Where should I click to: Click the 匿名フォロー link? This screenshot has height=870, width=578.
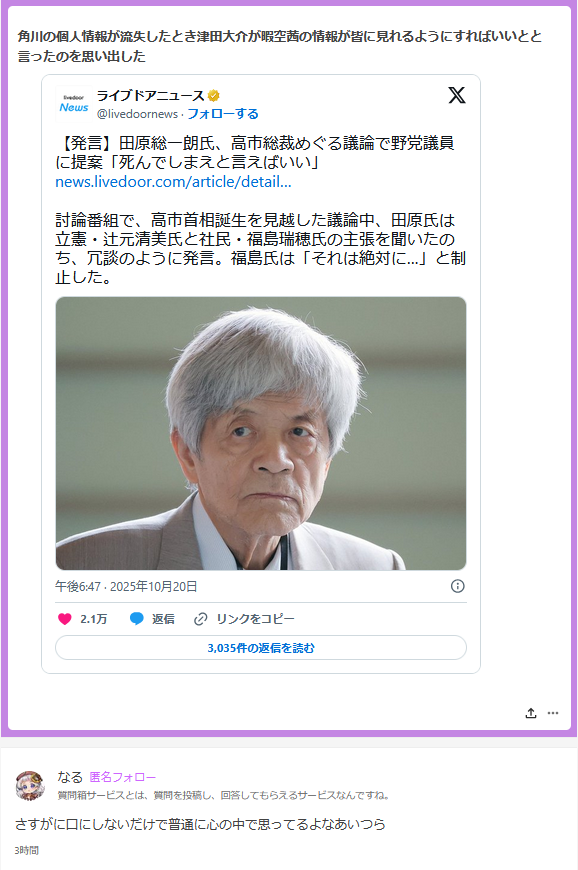pyautogui.click(x=123, y=777)
